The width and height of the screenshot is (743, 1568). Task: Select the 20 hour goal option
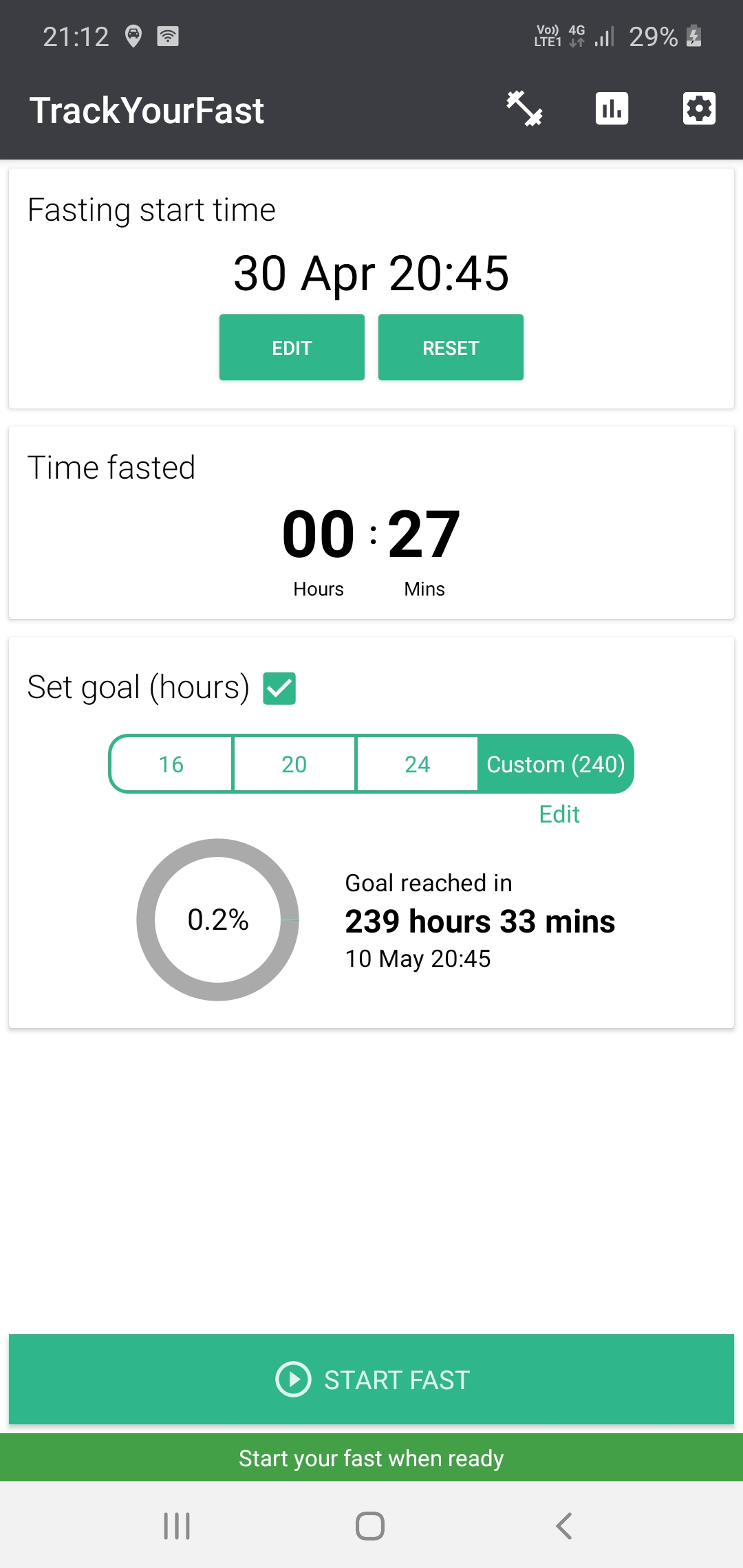pyautogui.click(x=294, y=764)
